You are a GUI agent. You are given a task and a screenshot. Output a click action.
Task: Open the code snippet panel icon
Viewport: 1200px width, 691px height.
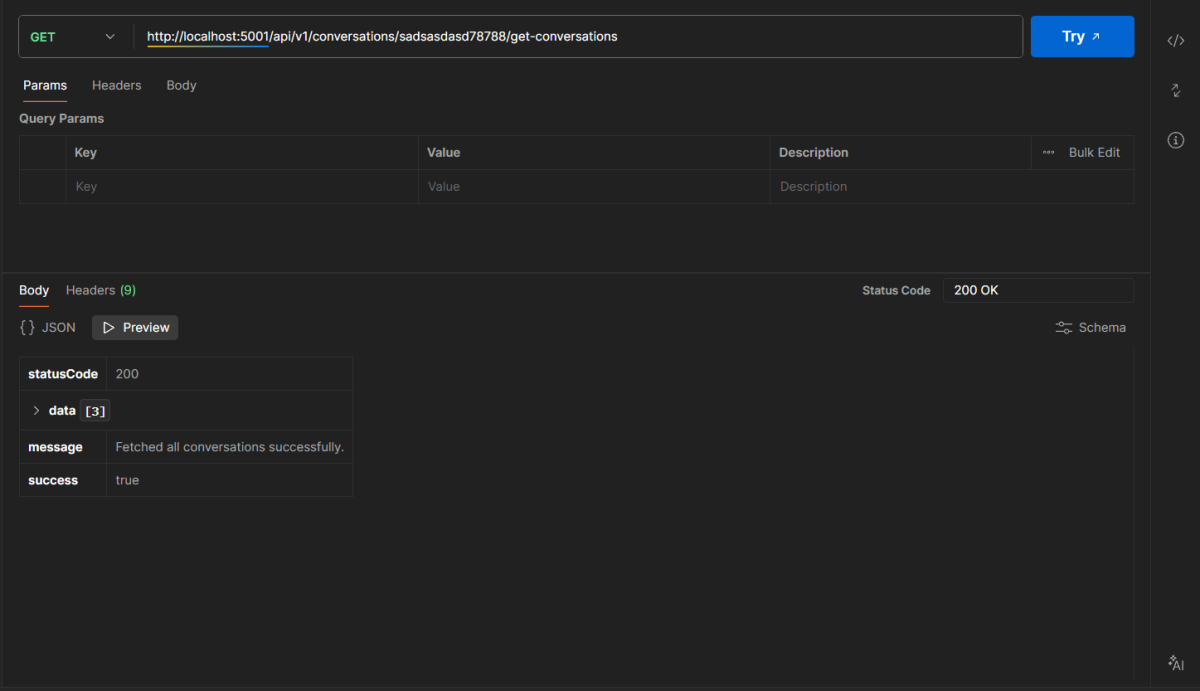click(1176, 41)
